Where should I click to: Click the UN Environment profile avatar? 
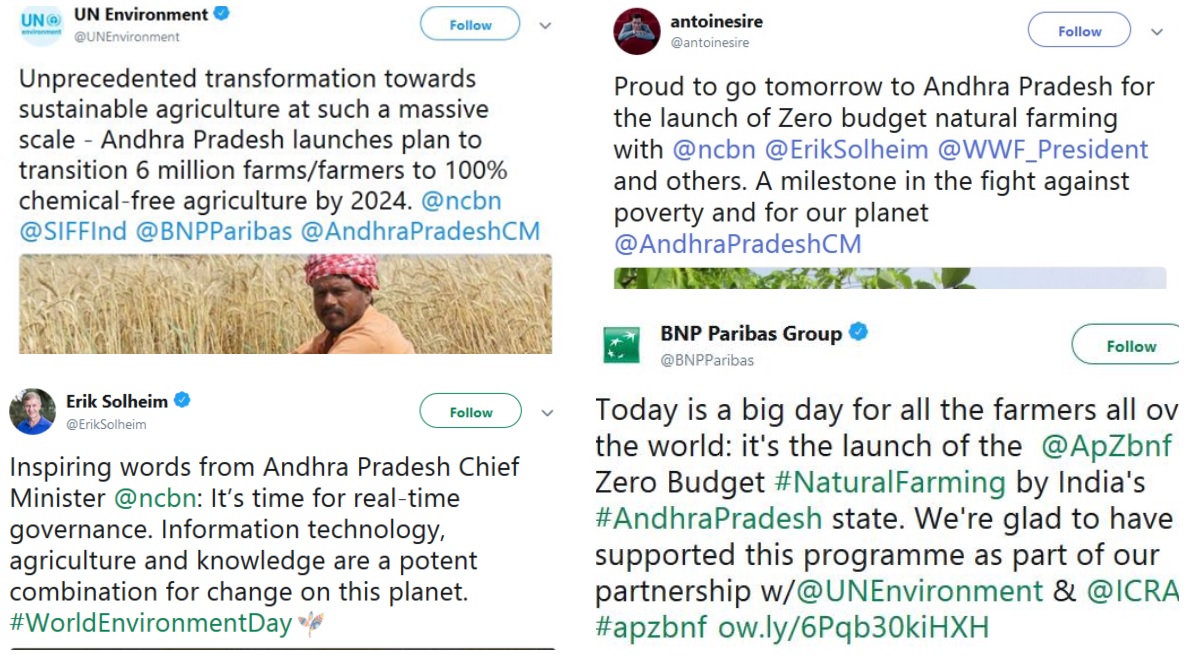point(42,25)
